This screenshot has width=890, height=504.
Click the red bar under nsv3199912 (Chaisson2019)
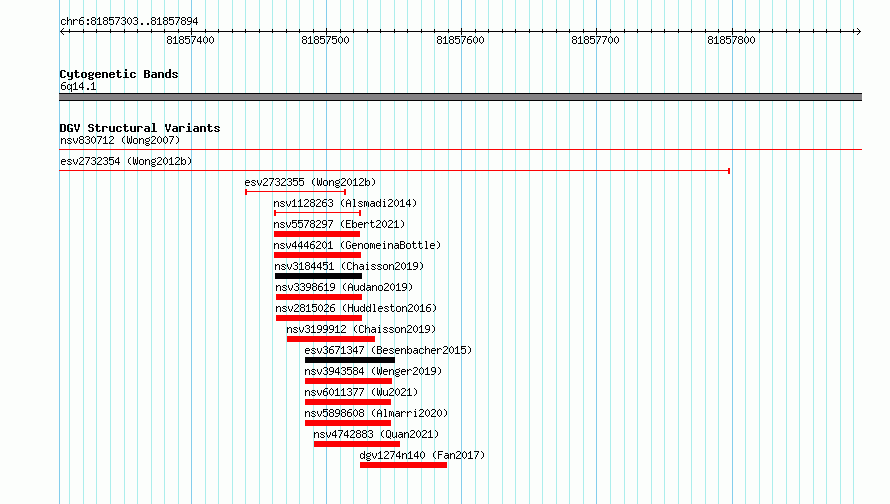[x=331, y=339]
